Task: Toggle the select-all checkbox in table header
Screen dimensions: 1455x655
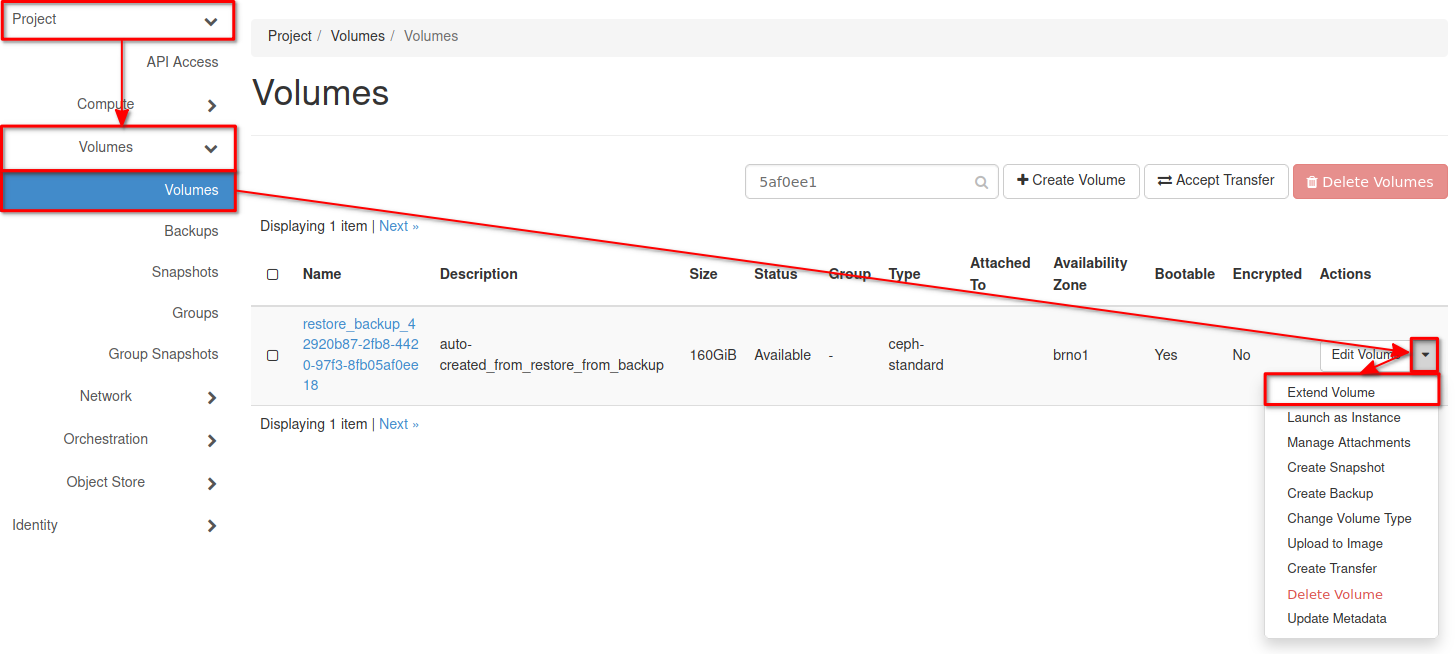Action: point(273,274)
